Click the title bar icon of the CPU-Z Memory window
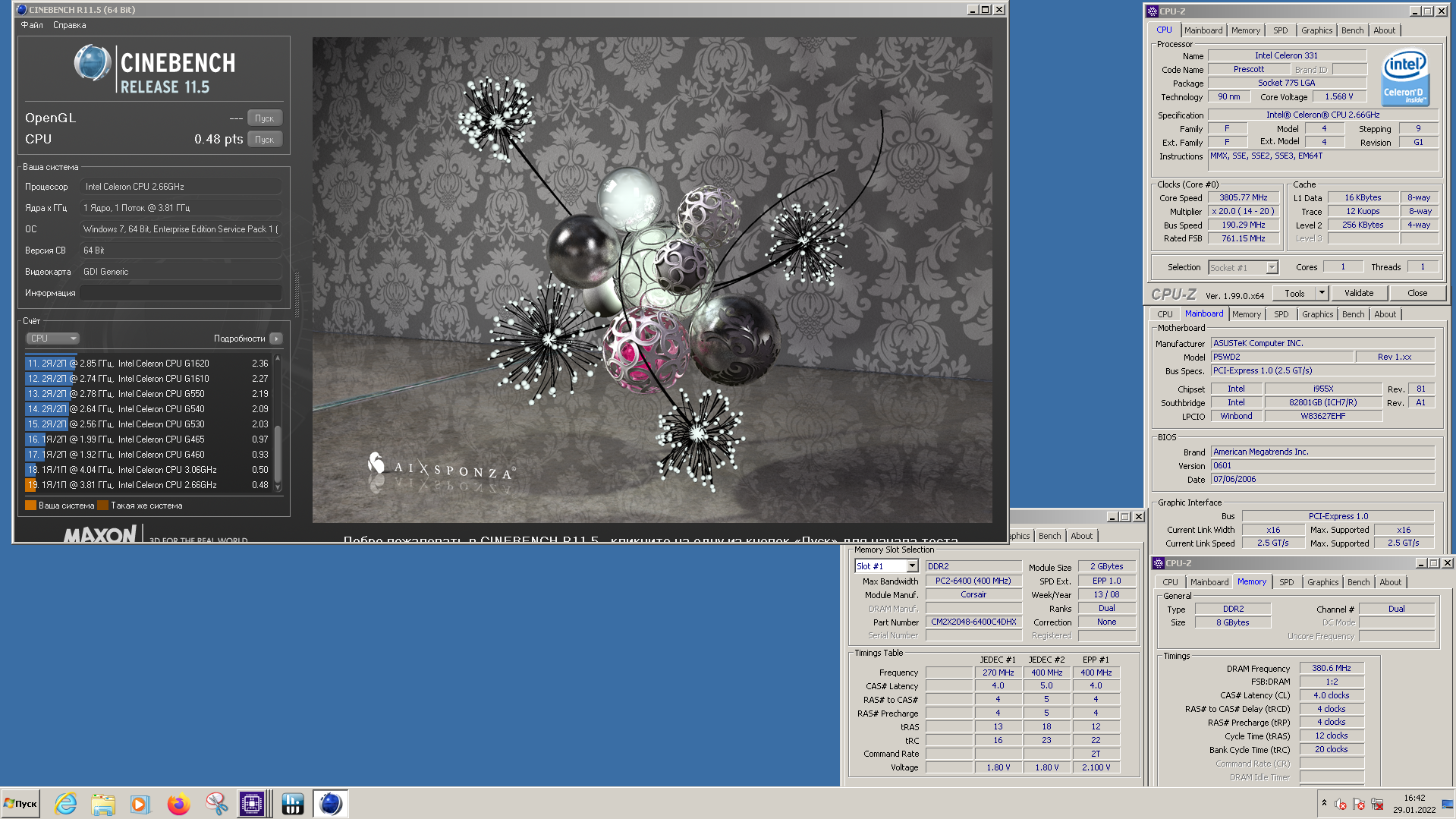The height and width of the screenshot is (819, 1456). (x=1159, y=563)
